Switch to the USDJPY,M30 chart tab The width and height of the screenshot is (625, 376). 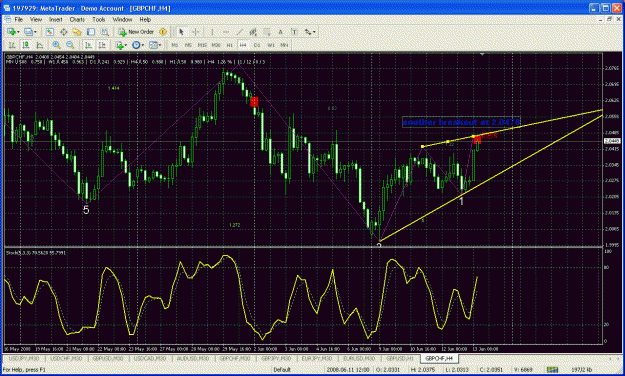coord(24,358)
